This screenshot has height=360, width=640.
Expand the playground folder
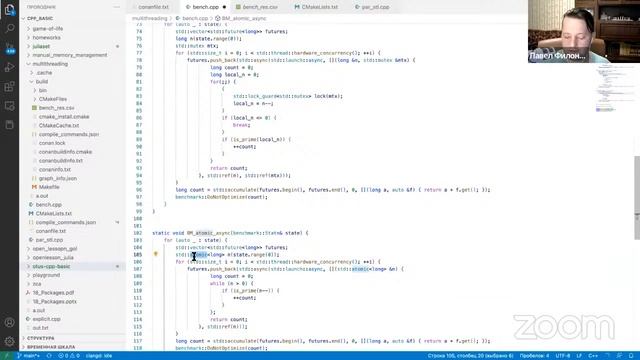46,275
